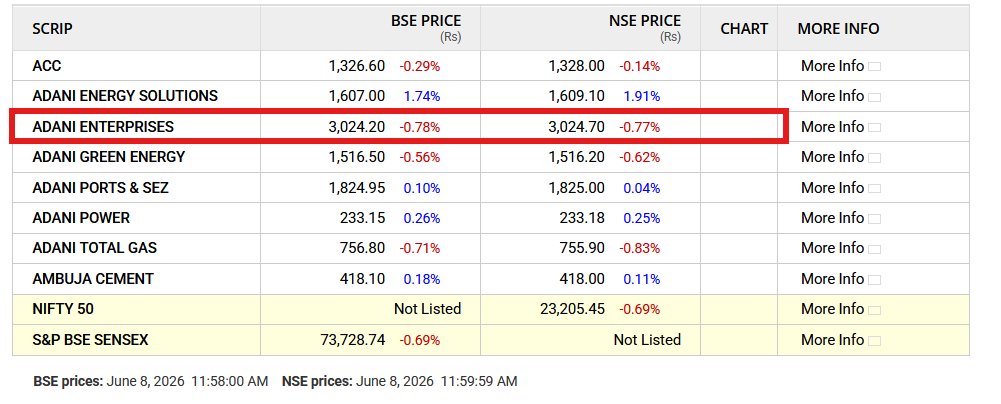Screen dimensions: 1001x404
Task: Click BSE price 1,516.50
Action: tap(357, 156)
